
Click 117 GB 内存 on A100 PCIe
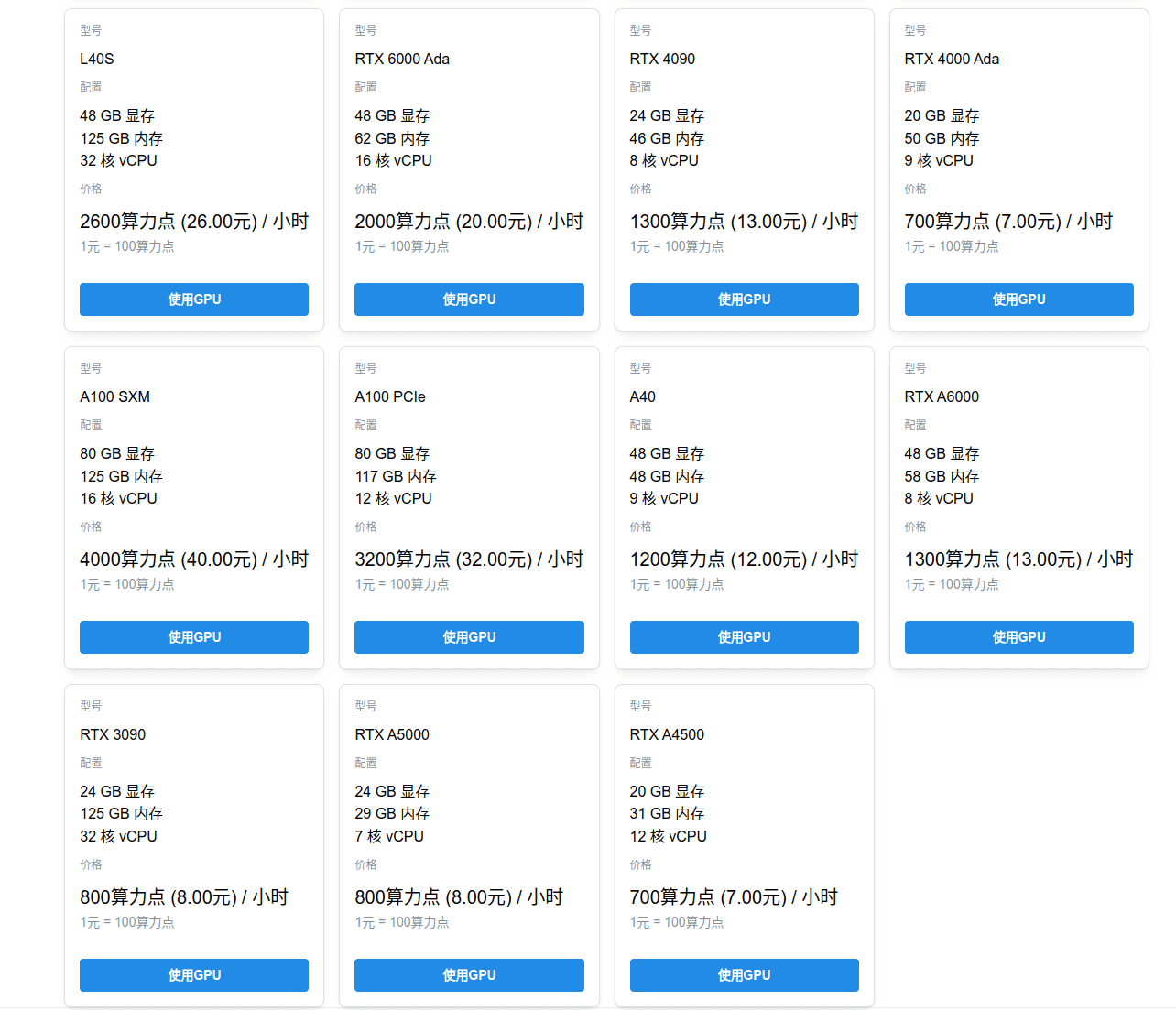[396, 476]
